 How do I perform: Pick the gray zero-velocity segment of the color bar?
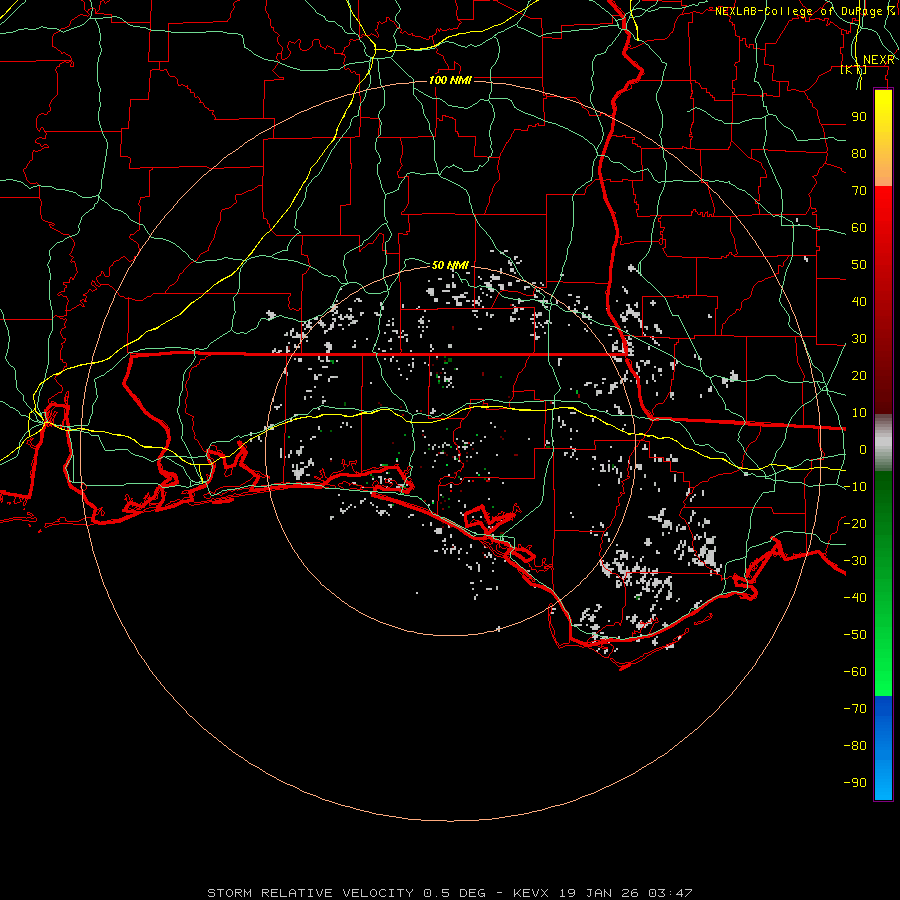coord(883,442)
